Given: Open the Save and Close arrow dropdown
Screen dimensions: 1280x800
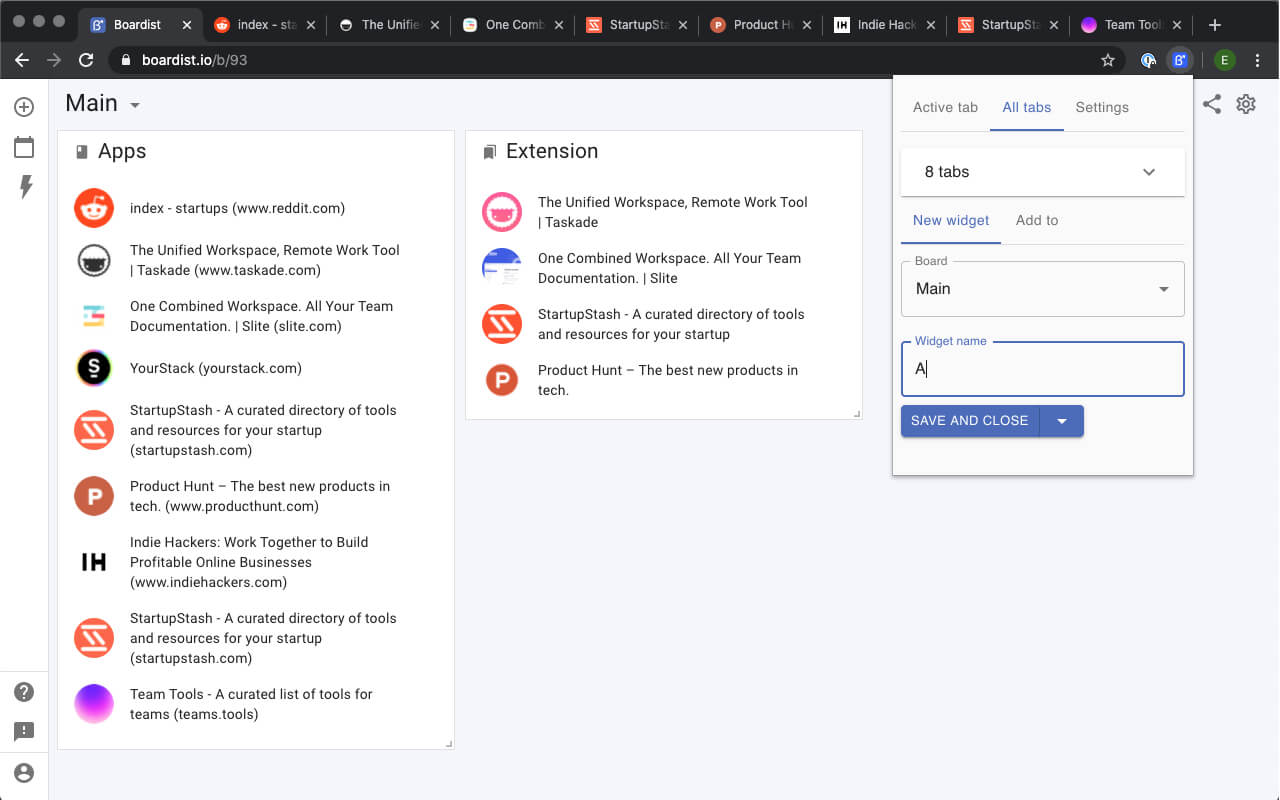Looking at the screenshot, I should pos(1062,421).
